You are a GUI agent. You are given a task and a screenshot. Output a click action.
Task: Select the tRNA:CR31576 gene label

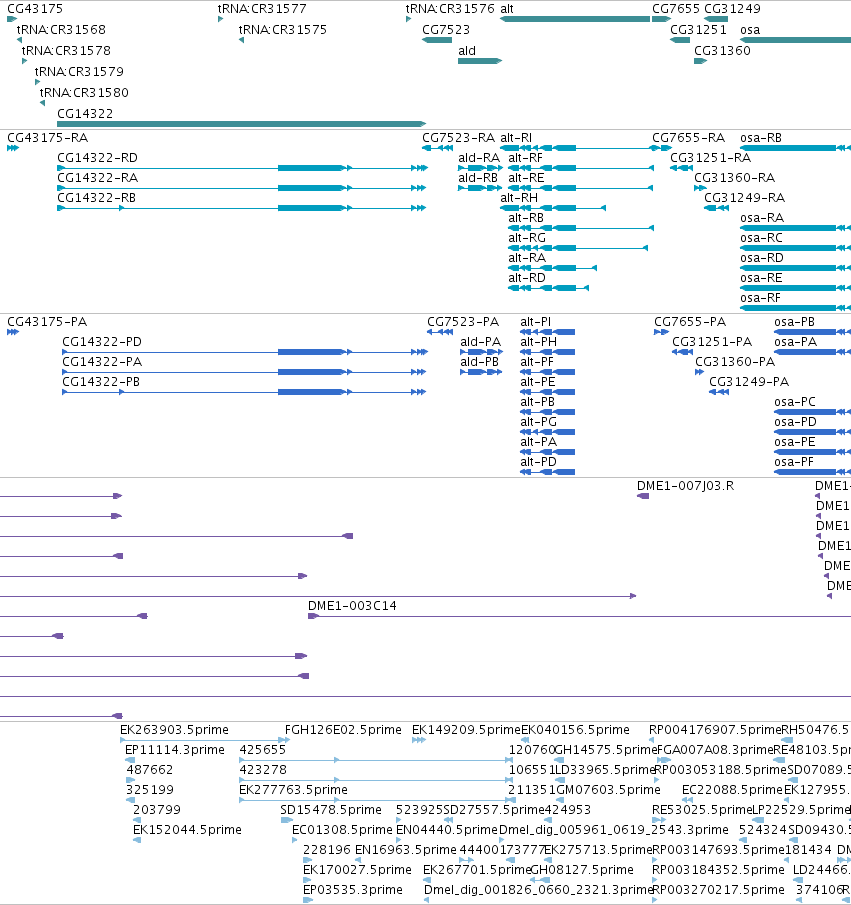[x=450, y=9]
